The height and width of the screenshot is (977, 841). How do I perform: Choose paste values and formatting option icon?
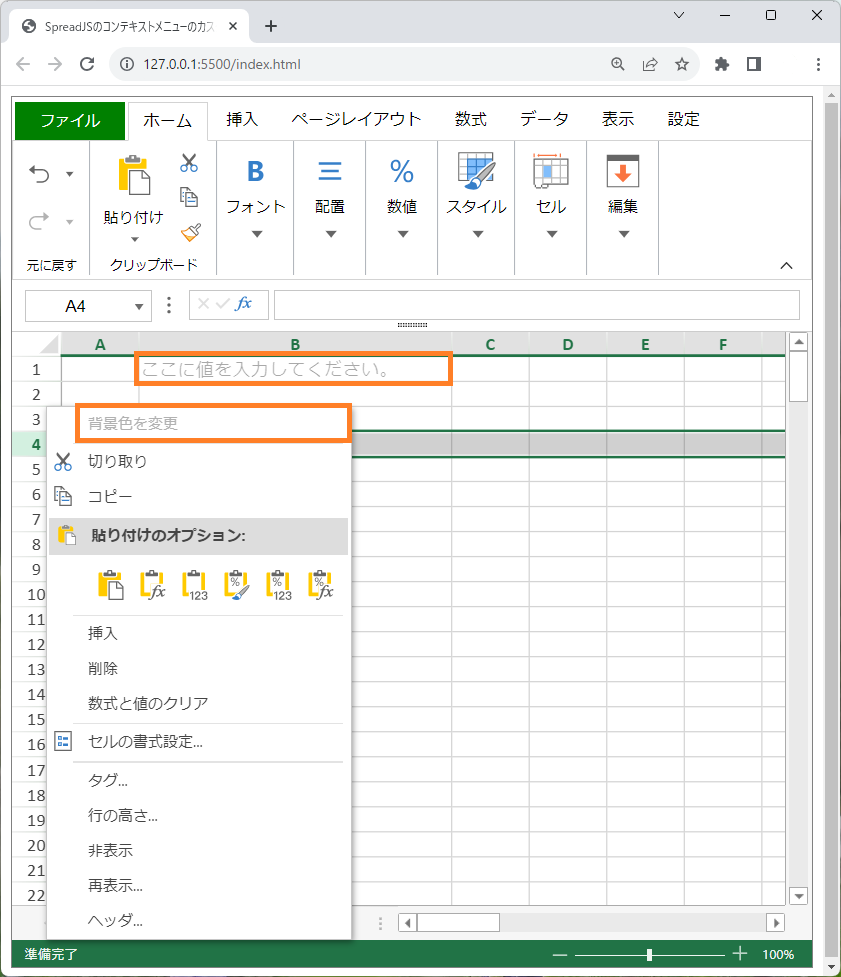point(279,585)
